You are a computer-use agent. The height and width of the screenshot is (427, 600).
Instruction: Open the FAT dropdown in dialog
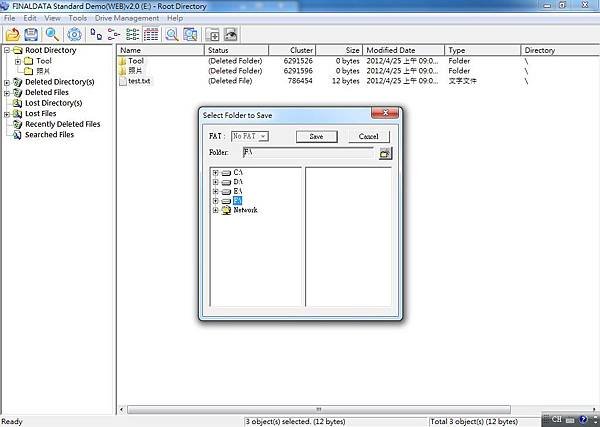pyautogui.click(x=250, y=136)
